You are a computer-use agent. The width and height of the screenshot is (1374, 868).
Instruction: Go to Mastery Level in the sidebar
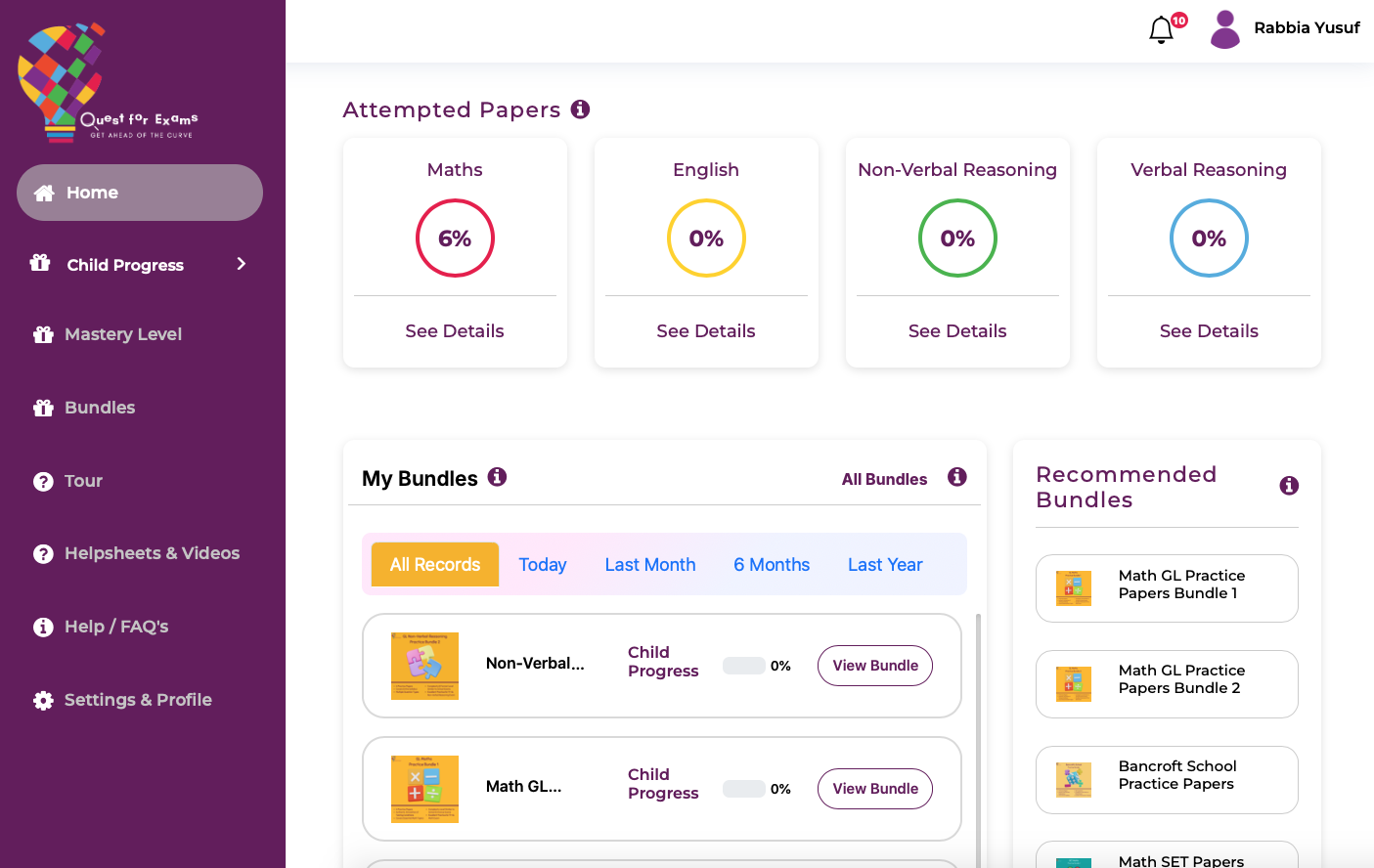(x=122, y=334)
